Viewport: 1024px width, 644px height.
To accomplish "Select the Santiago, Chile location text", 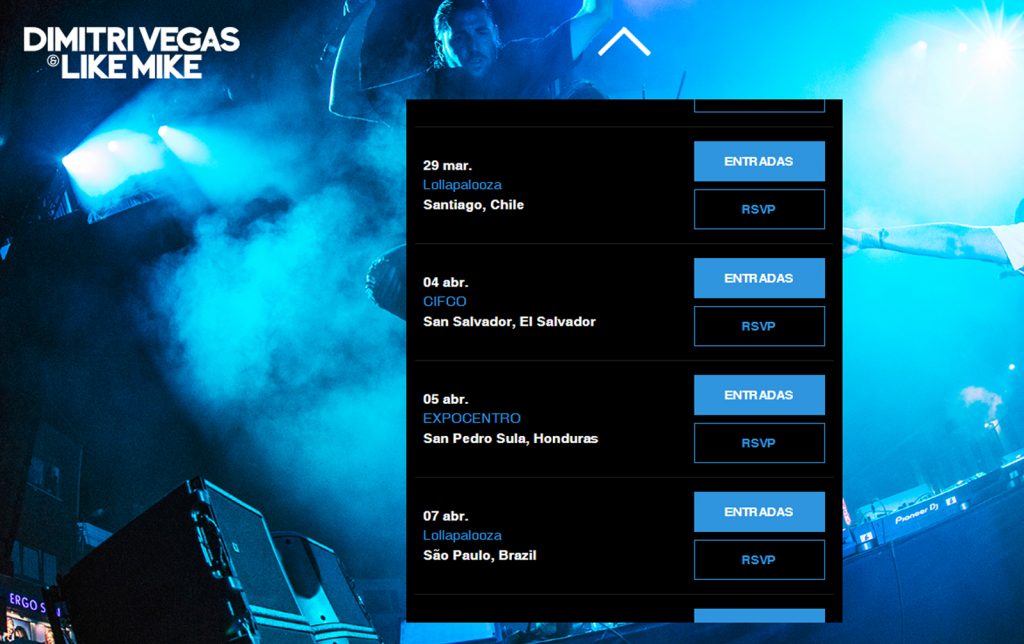I will tap(473, 204).
